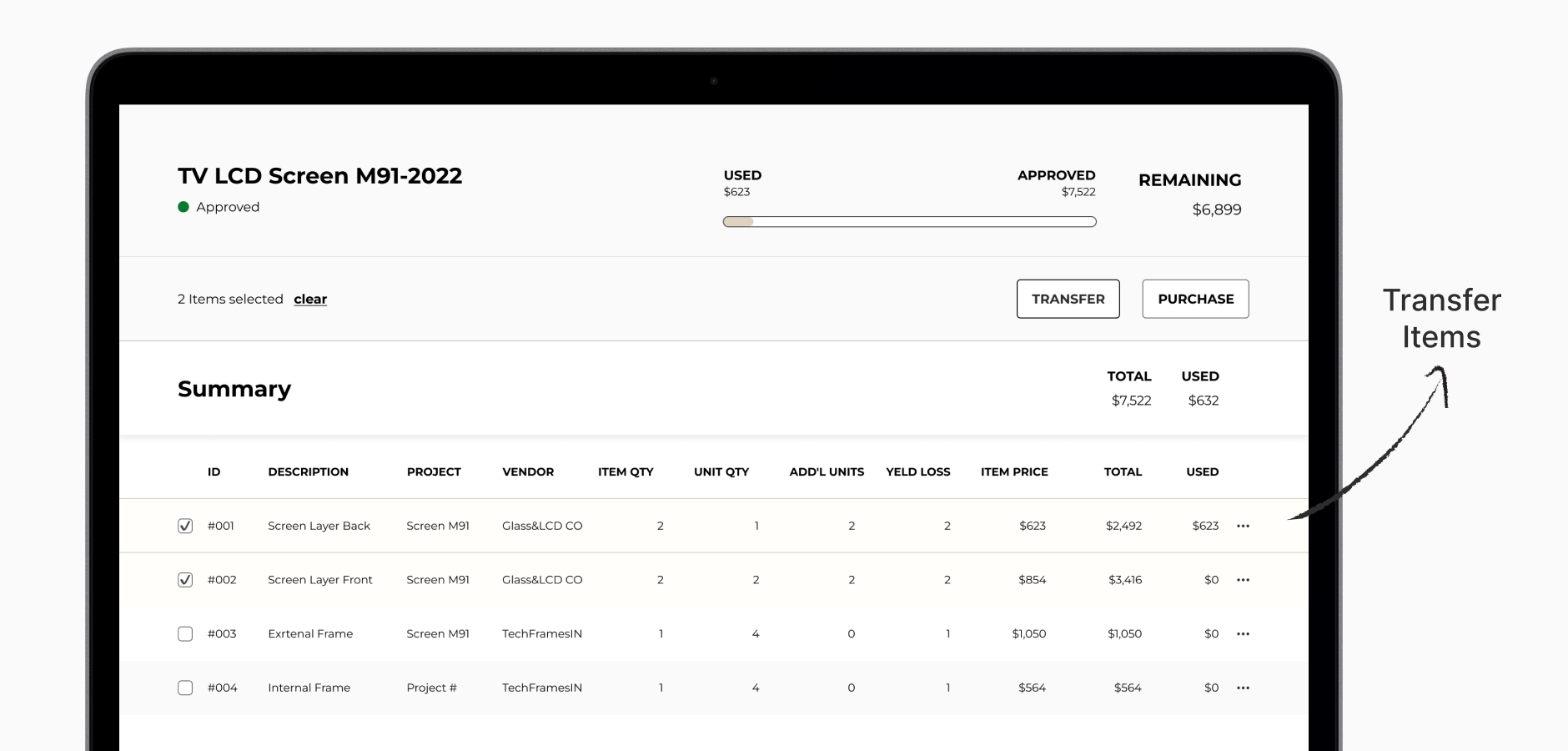Clear the selected items

click(310, 299)
